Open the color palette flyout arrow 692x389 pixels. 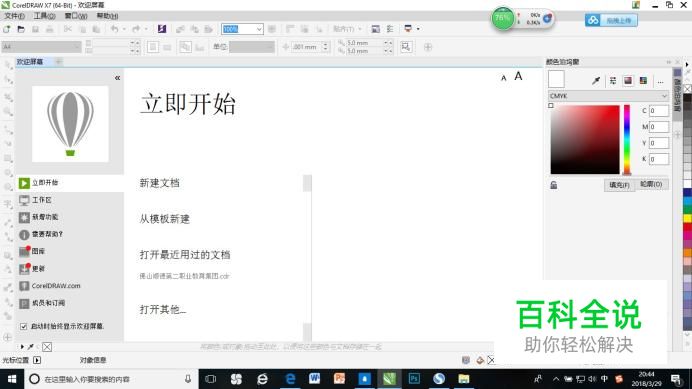click(687, 64)
